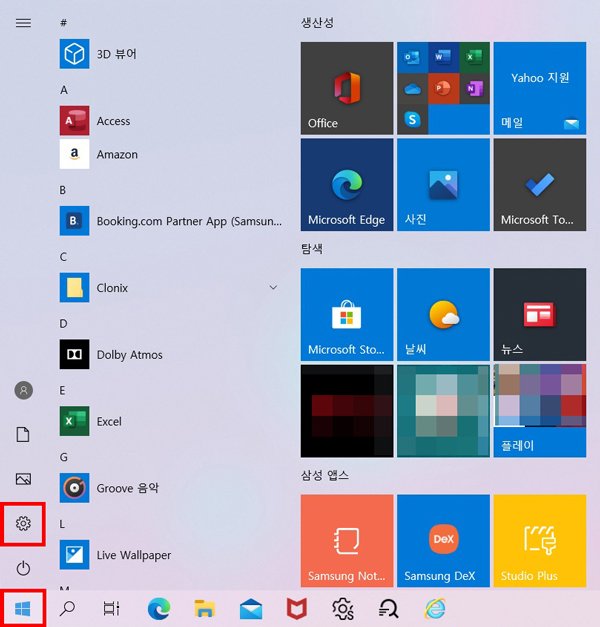Click the Office tile
600x627 pixels.
click(x=347, y=88)
